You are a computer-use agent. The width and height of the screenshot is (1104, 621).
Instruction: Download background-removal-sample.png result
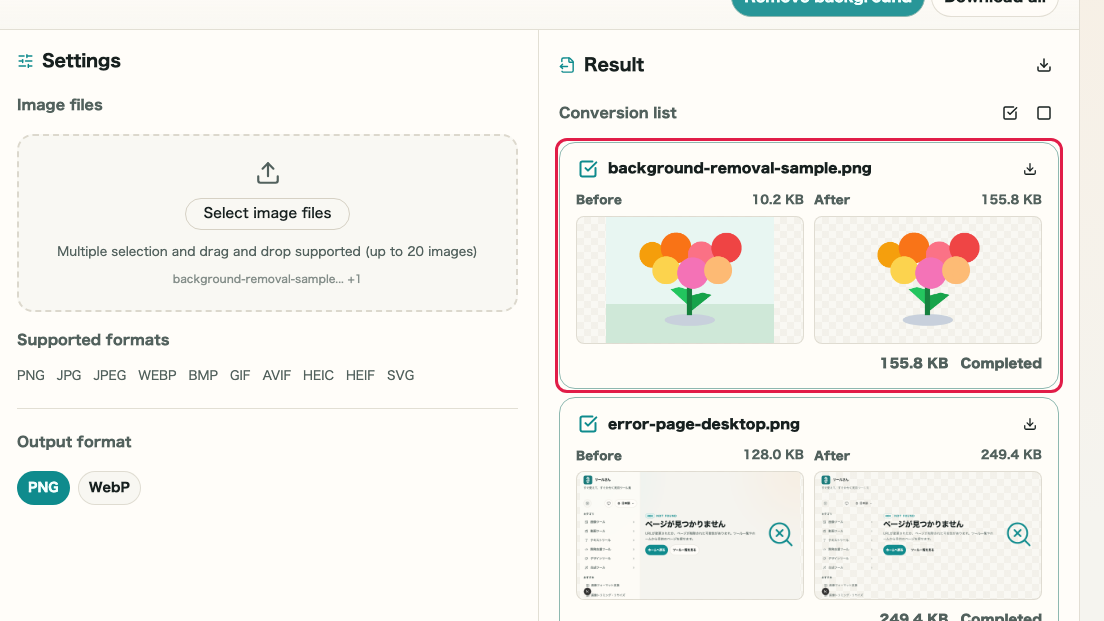point(1029,169)
